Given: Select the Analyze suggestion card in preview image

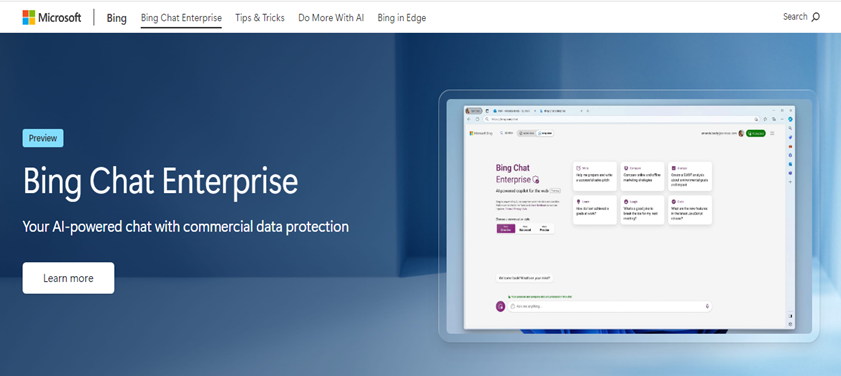Looking at the screenshot, I should [x=690, y=176].
